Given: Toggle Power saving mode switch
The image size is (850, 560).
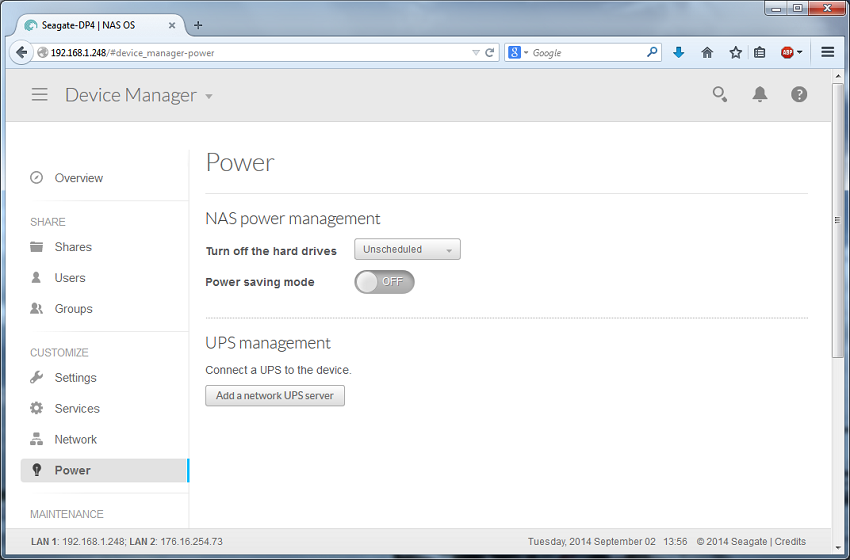Looking at the screenshot, I should [x=384, y=282].
